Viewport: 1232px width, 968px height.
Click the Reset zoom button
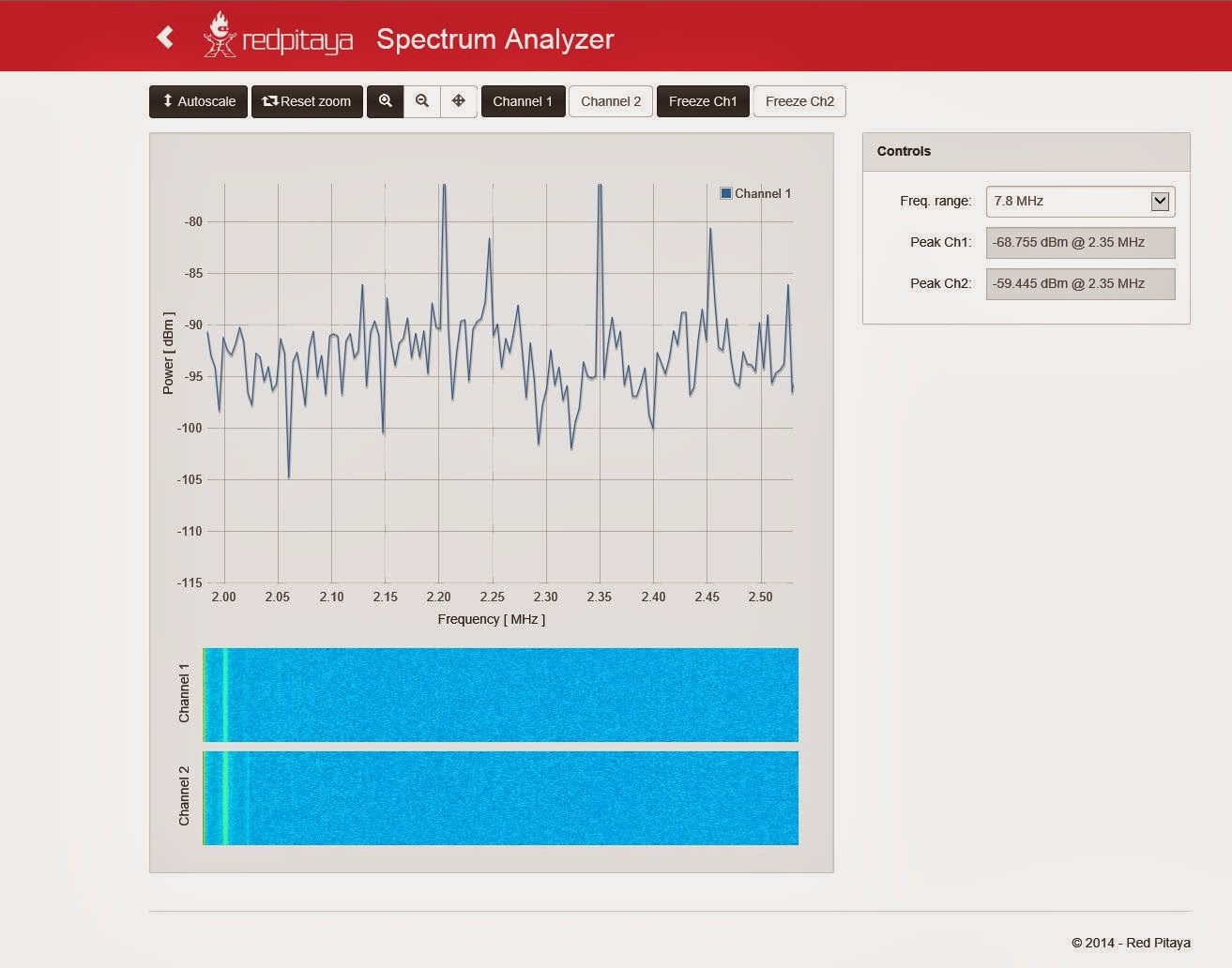pos(307,101)
